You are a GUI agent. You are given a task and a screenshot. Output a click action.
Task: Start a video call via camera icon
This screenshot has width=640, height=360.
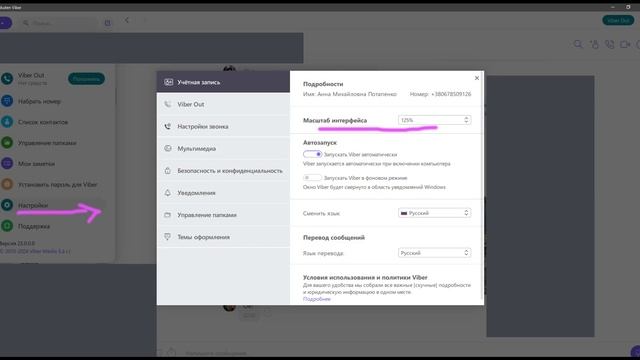click(x=625, y=44)
